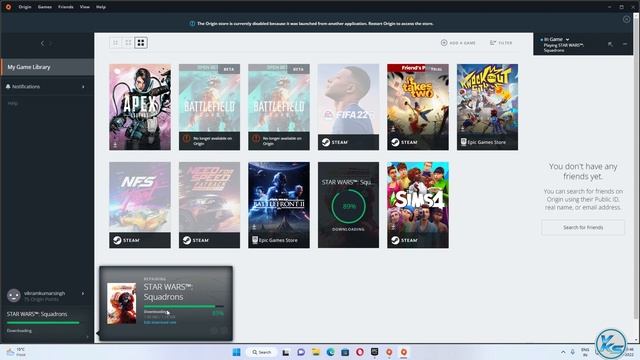Show hidden system tray icons

tap(563, 352)
